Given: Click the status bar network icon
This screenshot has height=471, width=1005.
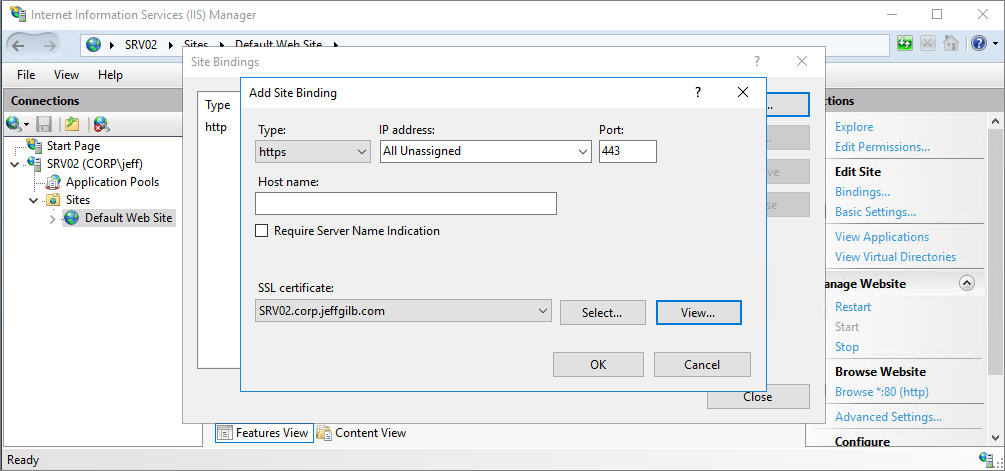Looking at the screenshot, I should tap(986, 459).
